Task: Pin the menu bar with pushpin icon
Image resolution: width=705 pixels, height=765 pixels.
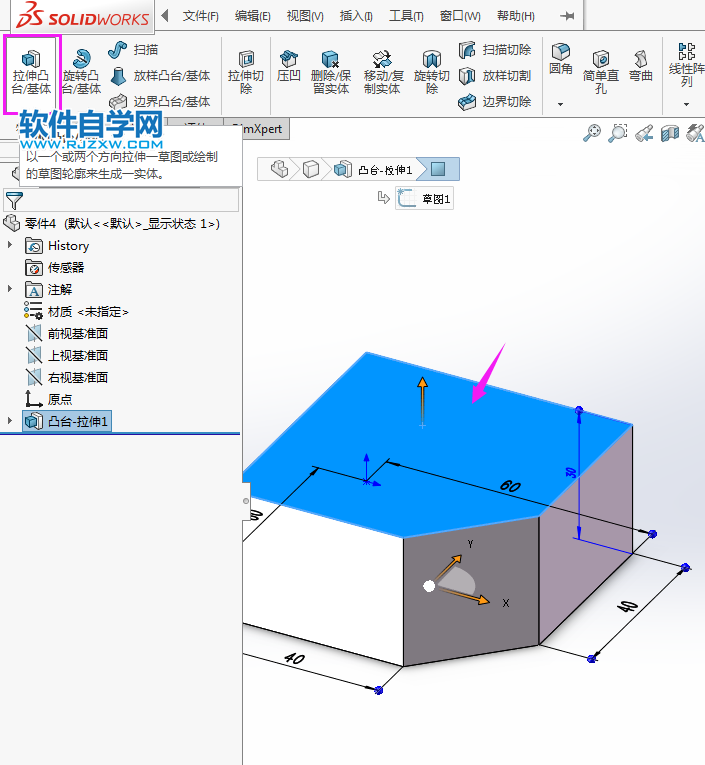Action: pyautogui.click(x=567, y=16)
